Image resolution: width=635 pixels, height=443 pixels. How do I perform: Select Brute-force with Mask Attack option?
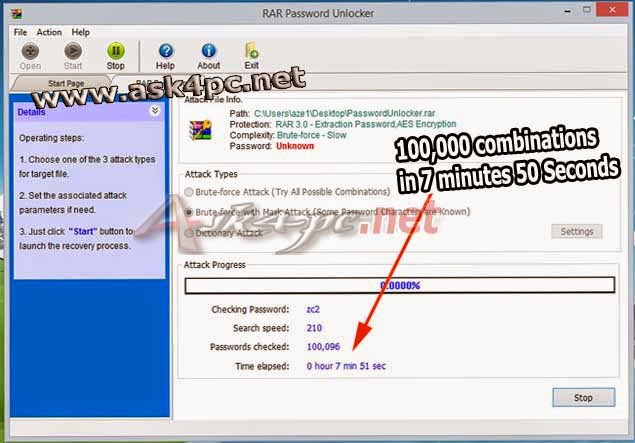tap(189, 212)
